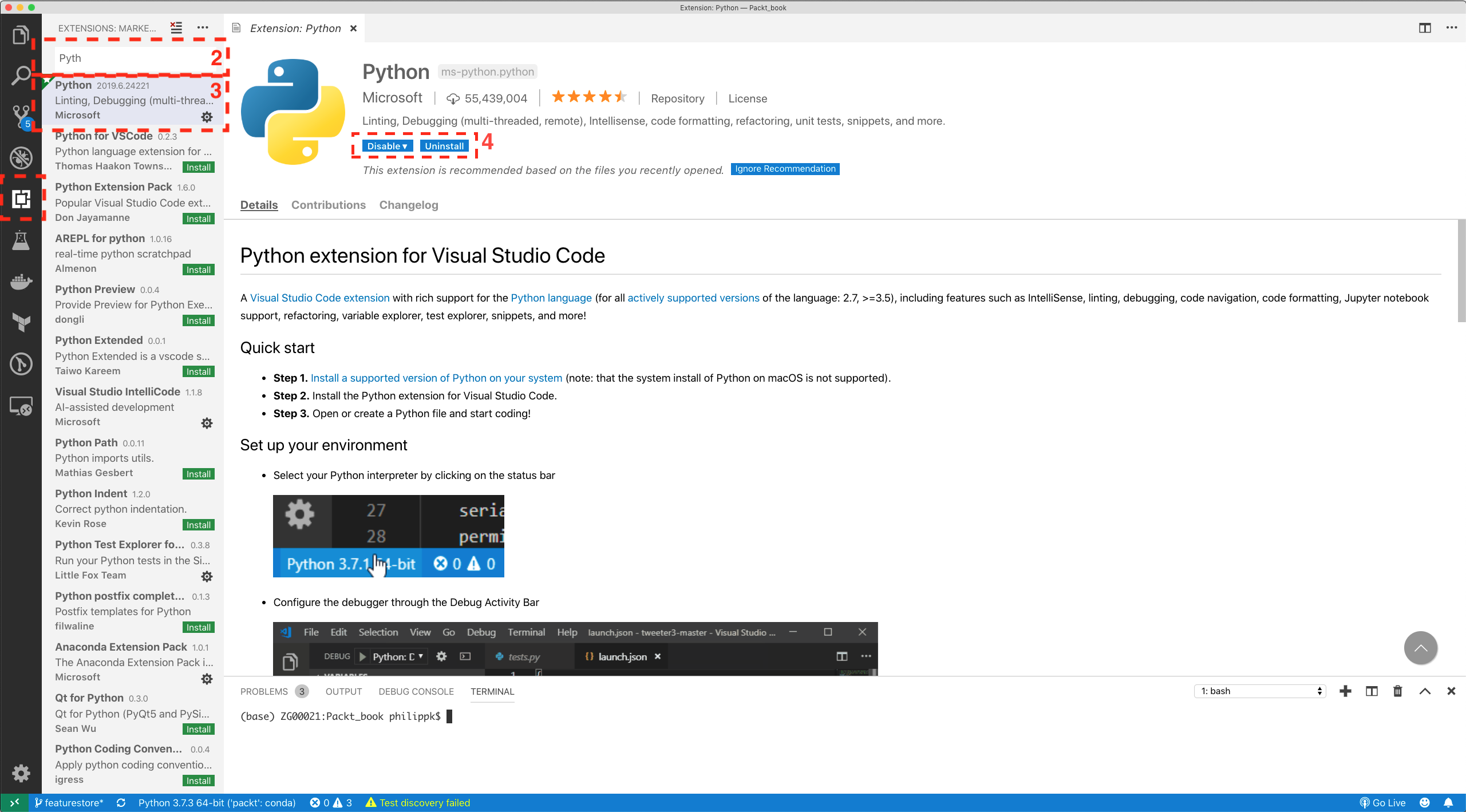Split terminal panel icon
This screenshot has height=812, width=1466.
click(1372, 691)
